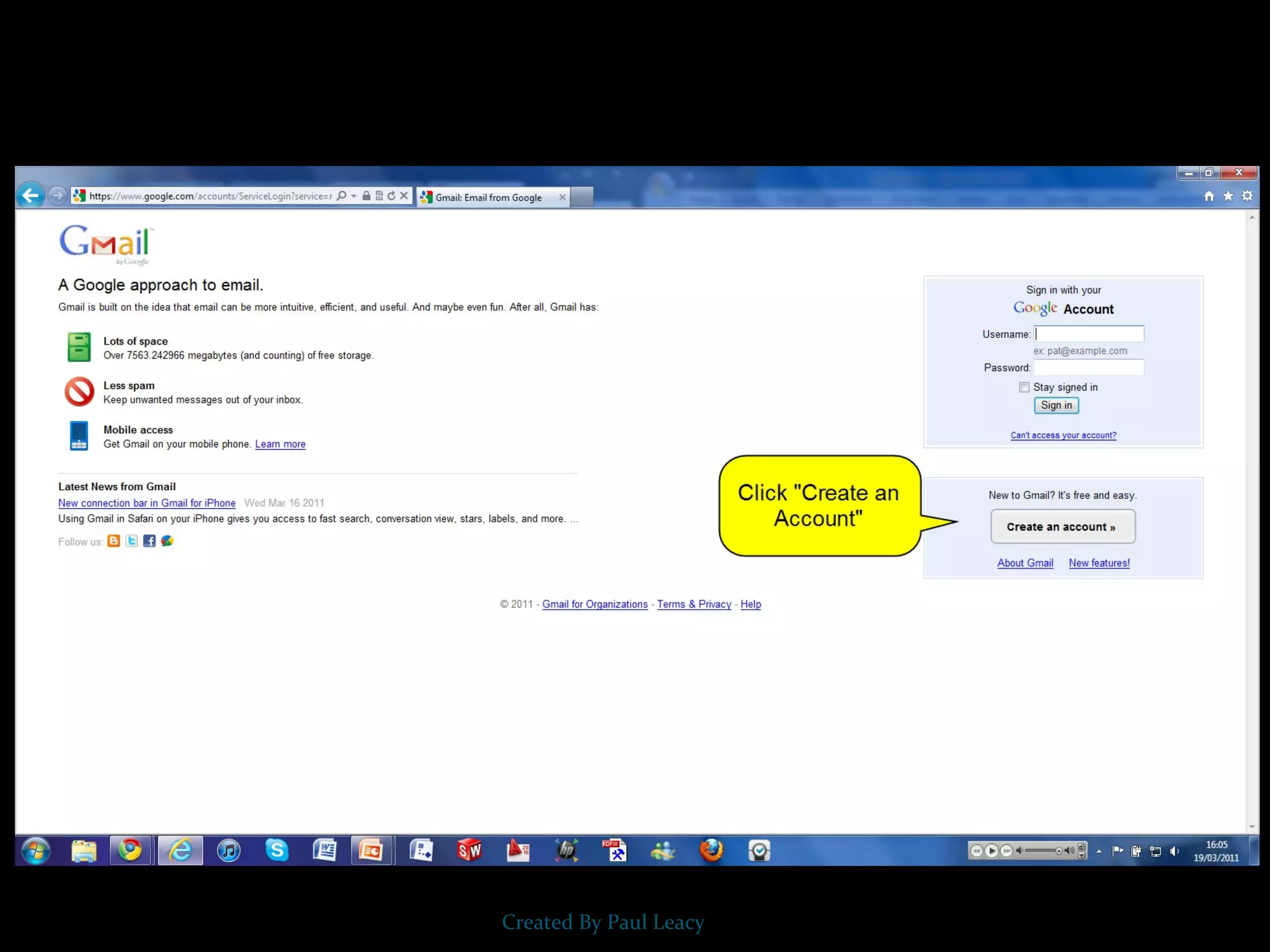Click the Username input field
1270x952 pixels.
tap(1089, 334)
